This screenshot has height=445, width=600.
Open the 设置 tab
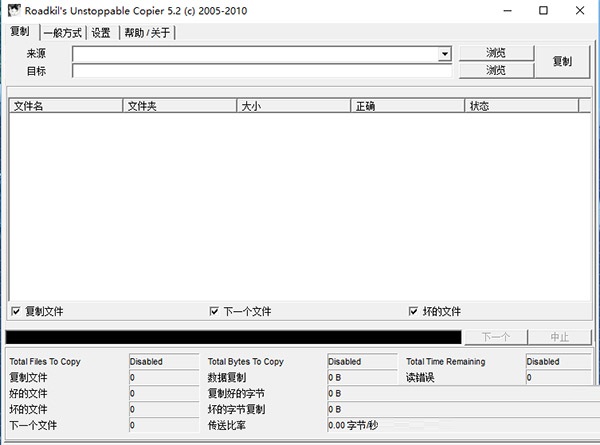click(101, 32)
